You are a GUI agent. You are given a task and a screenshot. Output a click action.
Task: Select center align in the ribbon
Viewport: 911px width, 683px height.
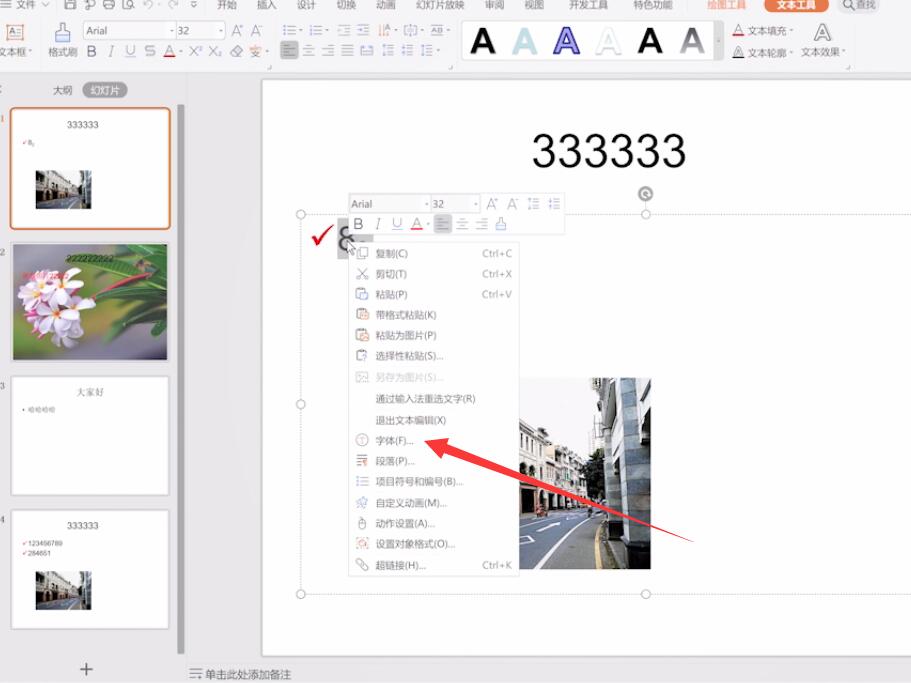pyautogui.click(x=309, y=51)
